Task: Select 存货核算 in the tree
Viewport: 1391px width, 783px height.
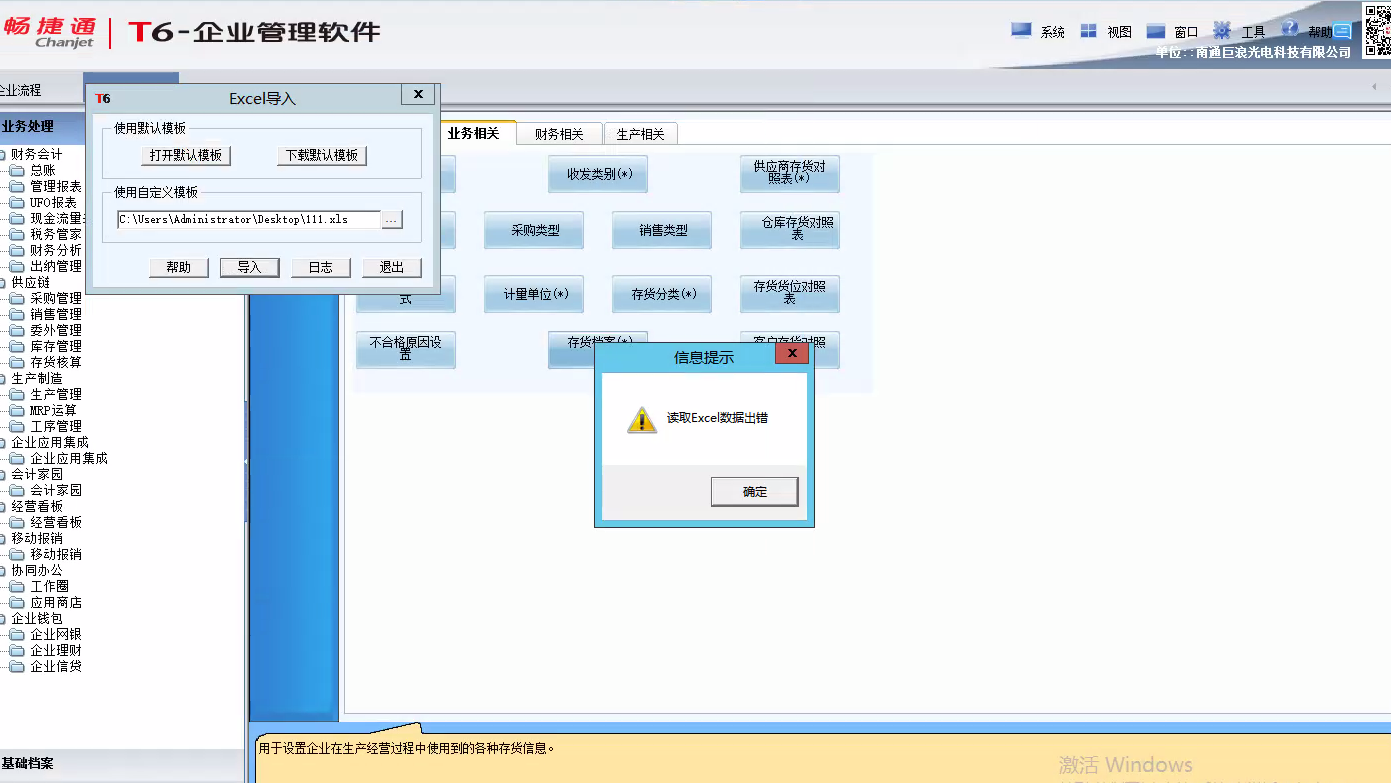Action: (x=56, y=362)
